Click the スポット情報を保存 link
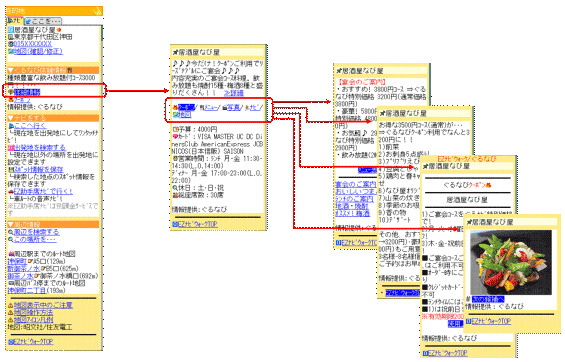 click(x=38, y=169)
